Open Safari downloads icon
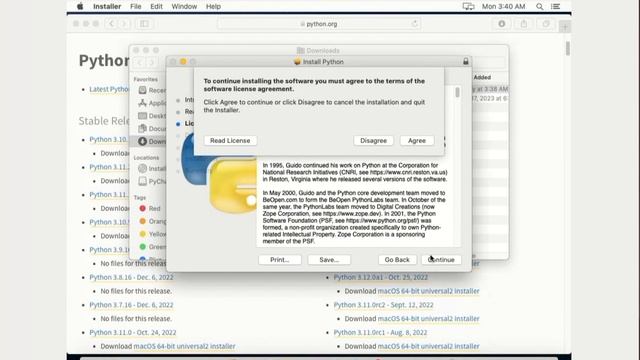Viewport: 640px width, 360px height. point(502,24)
